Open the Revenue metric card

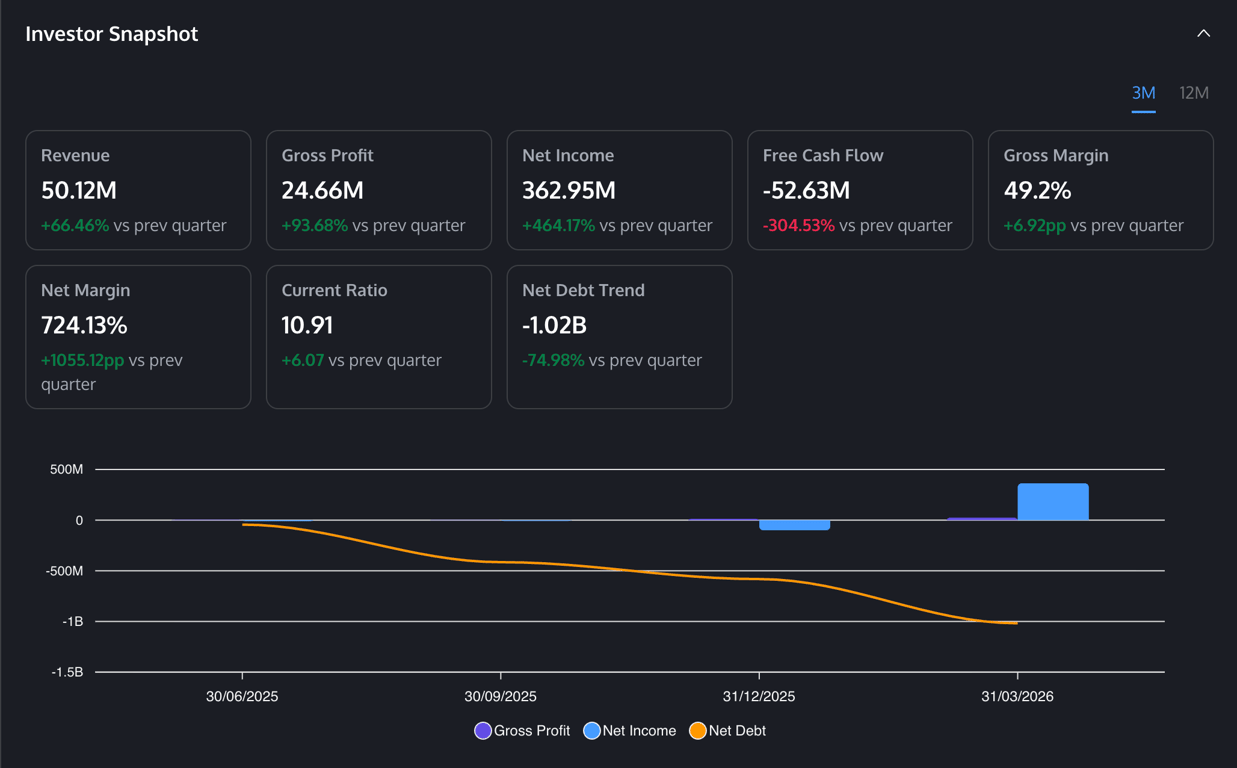point(138,190)
